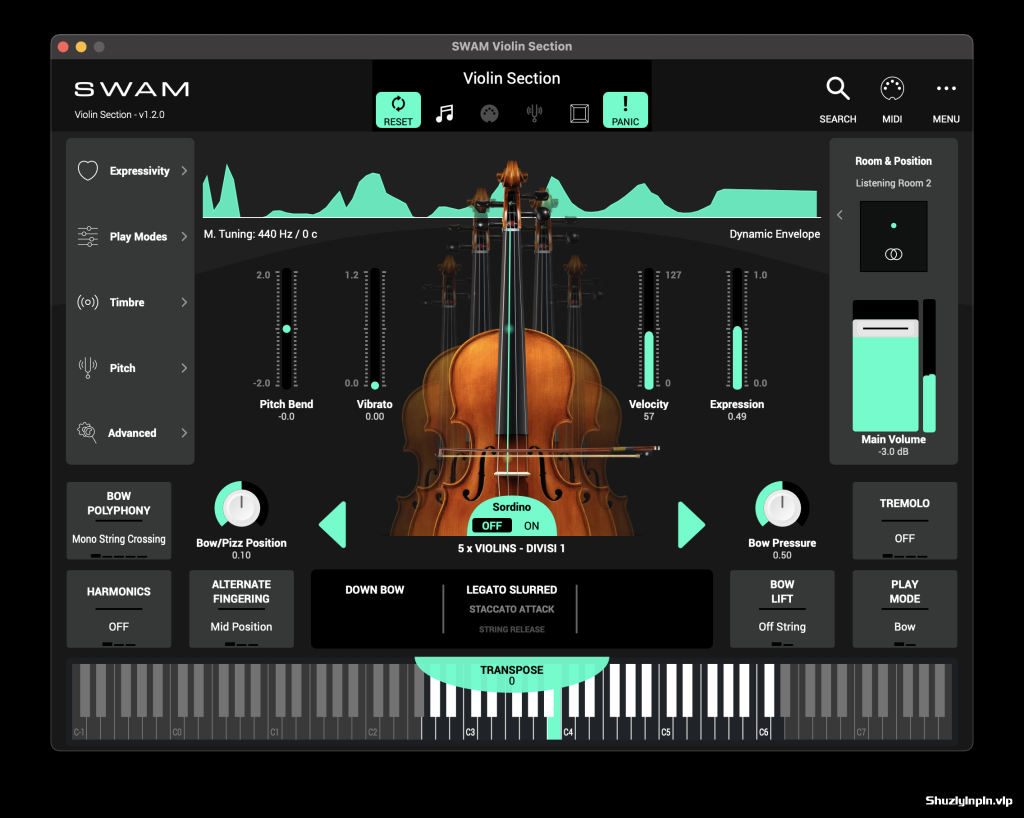Click the dynamic envelope waveform display
1024x818 pixels.
pyautogui.click(x=511, y=189)
